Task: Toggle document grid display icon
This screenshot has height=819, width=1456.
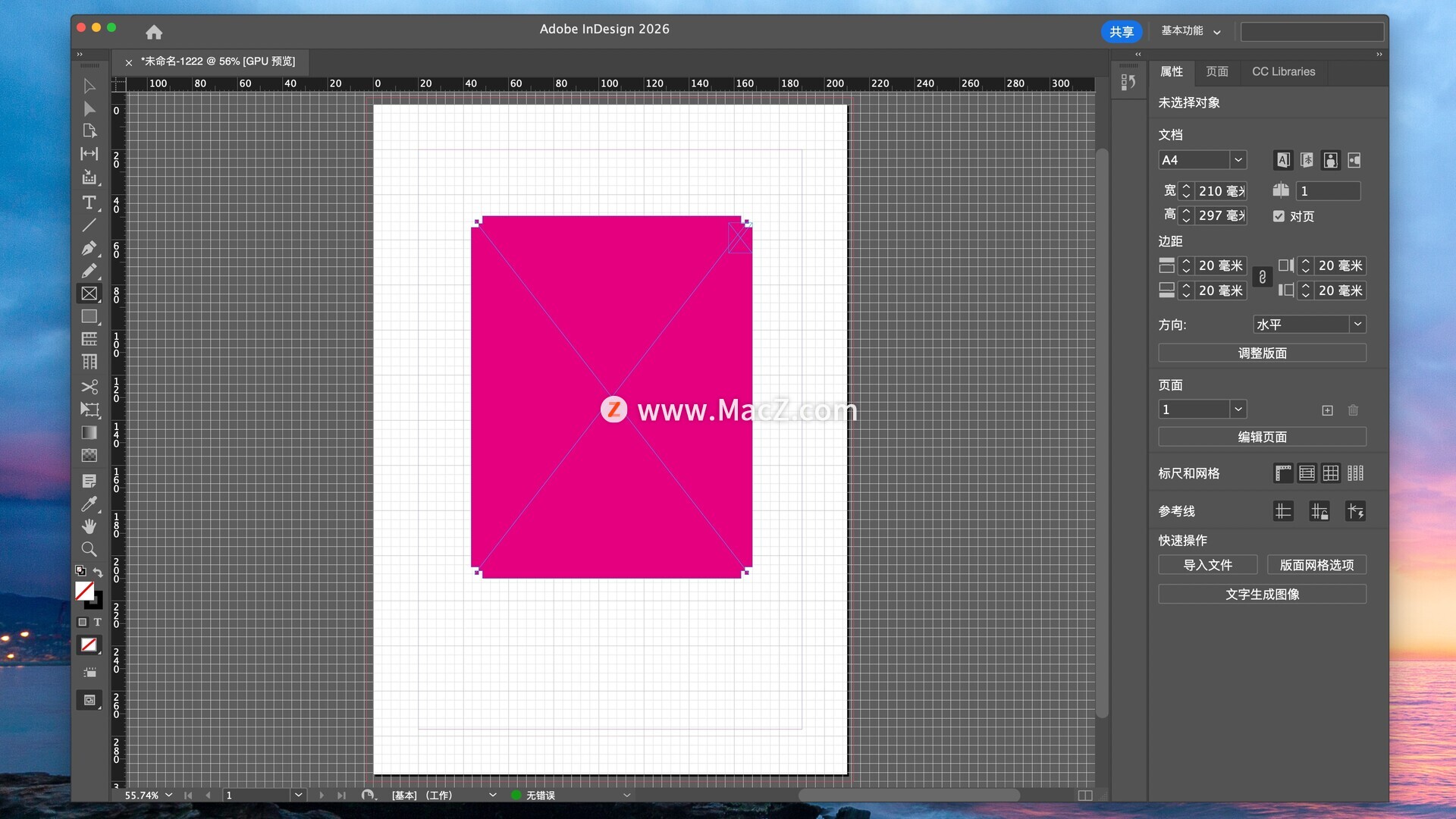Action: tap(1331, 473)
